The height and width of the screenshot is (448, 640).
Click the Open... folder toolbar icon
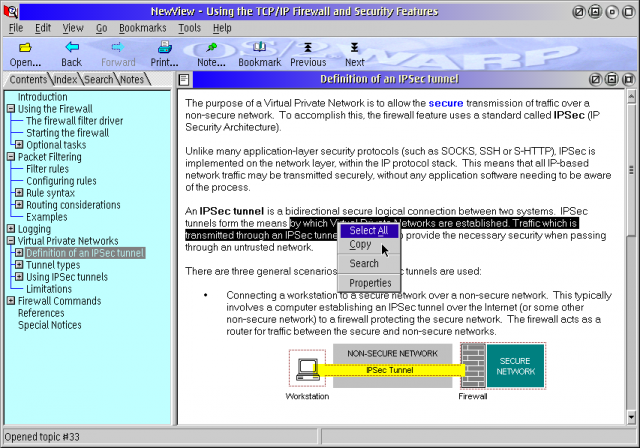(25, 48)
